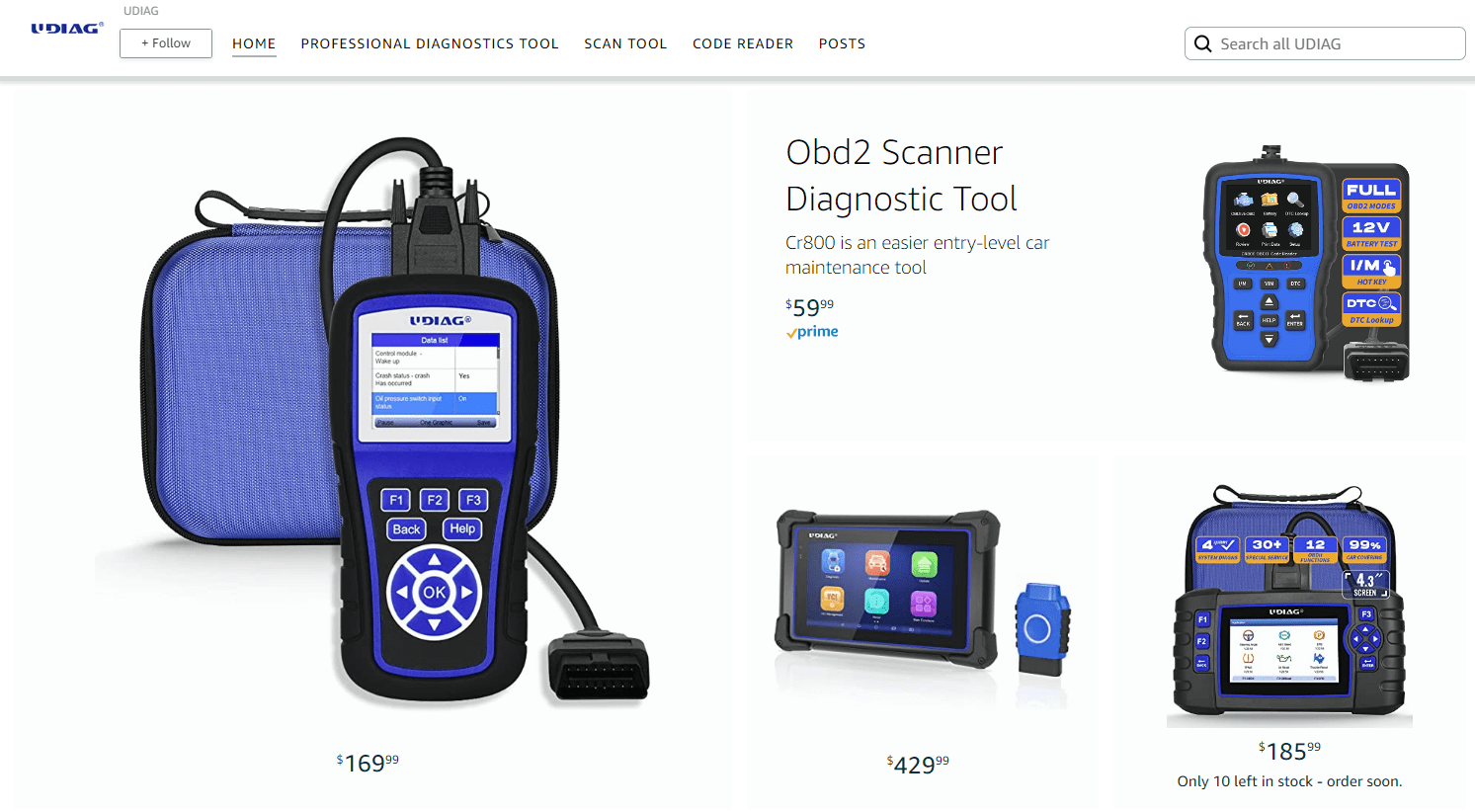This screenshot has width=1475, height=812.
Task: Go to the HOME tab
Action: click(254, 43)
